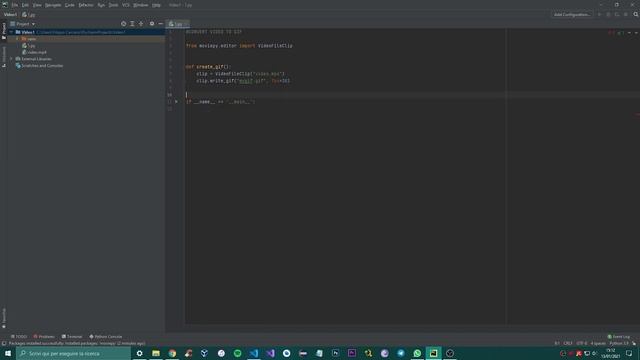640x360 pixels.
Task: Open Visual Studio purple icon in taskbar
Action: [270, 353]
